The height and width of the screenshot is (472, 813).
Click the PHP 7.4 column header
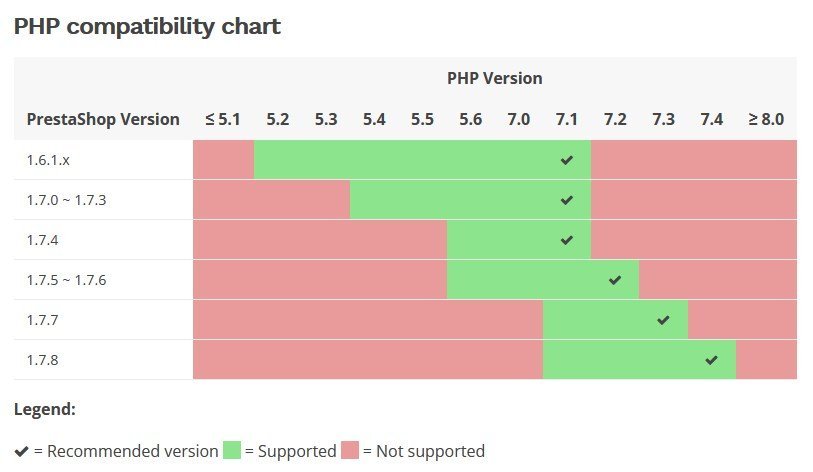pos(711,119)
